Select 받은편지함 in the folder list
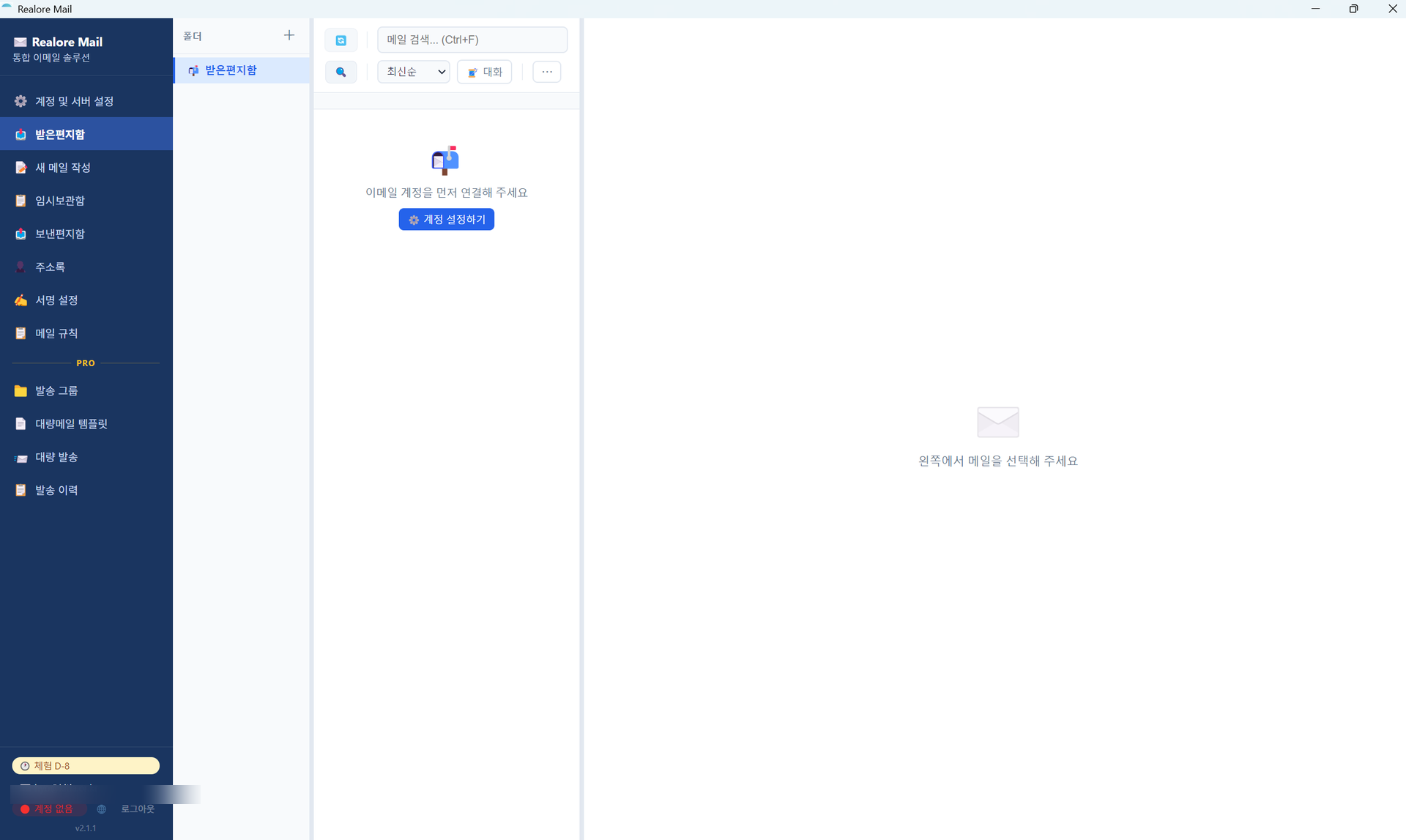Viewport: 1406px width, 840px height. click(x=241, y=70)
